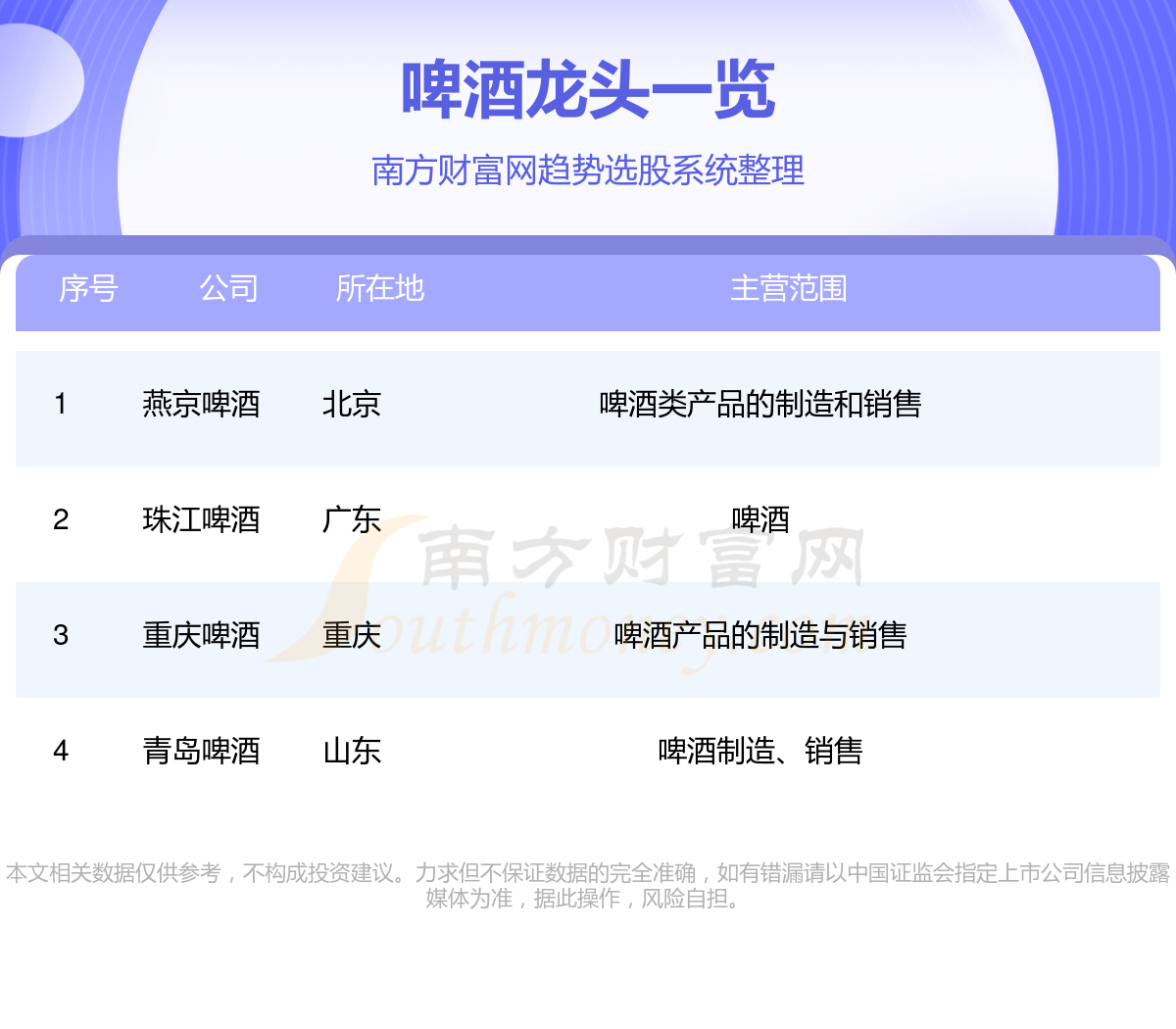Click the 山东 location cell
The width and height of the screenshot is (1176, 1029).
[352, 751]
